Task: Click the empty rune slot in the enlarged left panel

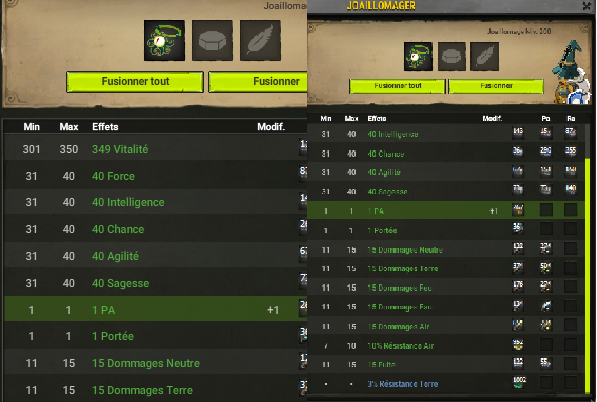Action: [212, 41]
